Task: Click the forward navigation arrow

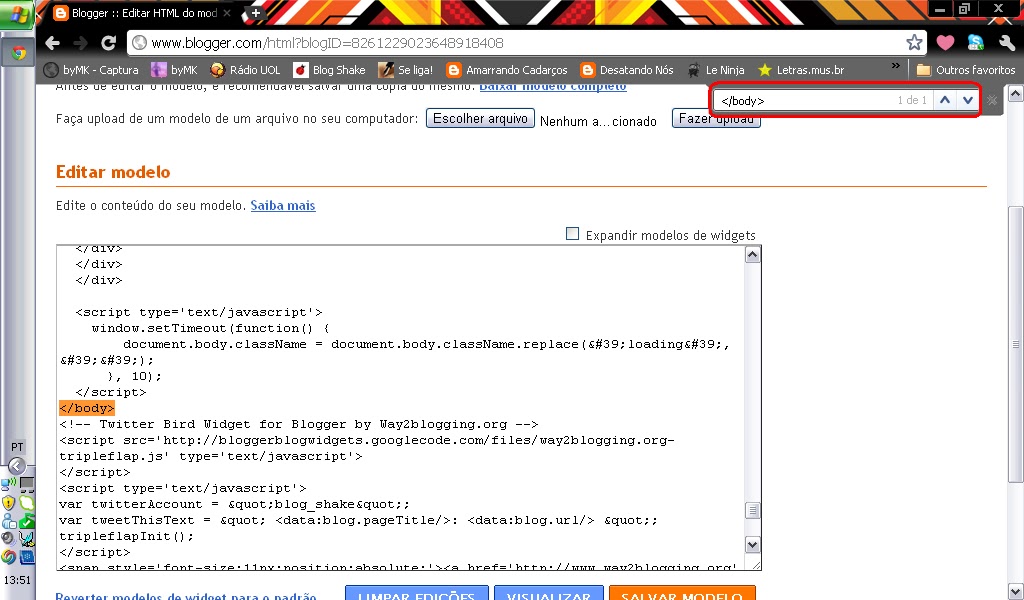Action: [80, 43]
